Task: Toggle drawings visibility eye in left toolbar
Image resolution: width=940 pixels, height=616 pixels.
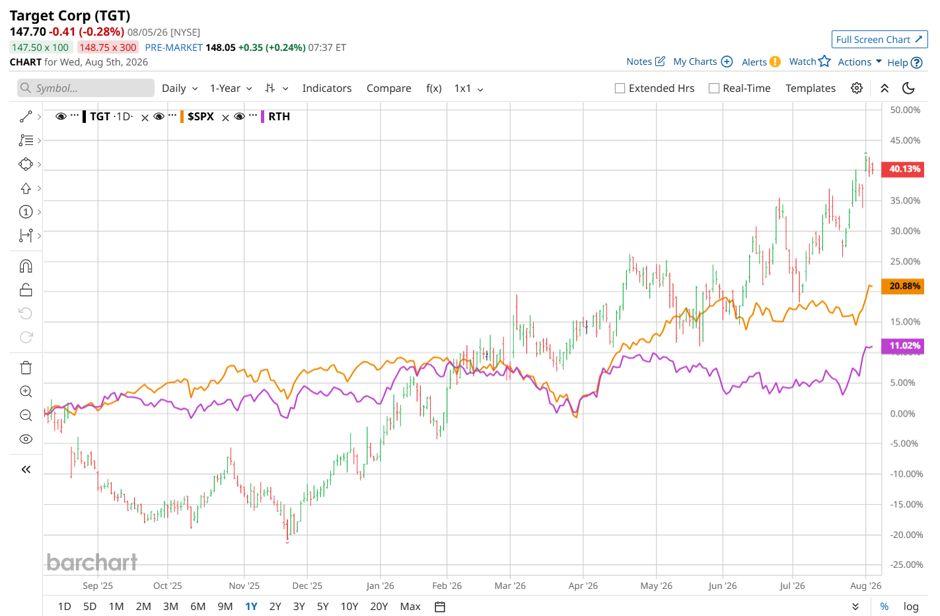Action: [26, 439]
